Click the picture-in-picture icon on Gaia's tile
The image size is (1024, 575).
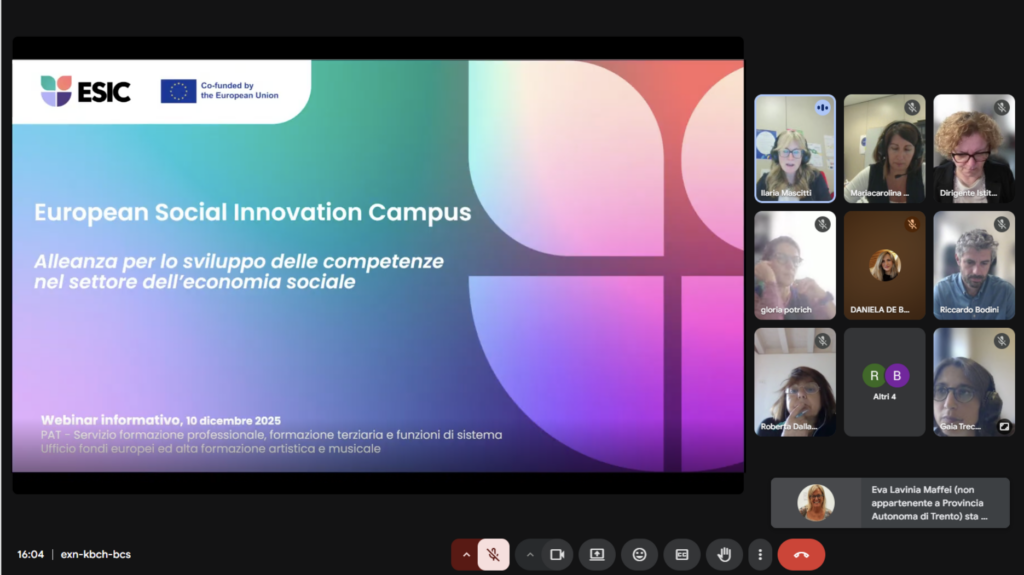pos(1004,426)
